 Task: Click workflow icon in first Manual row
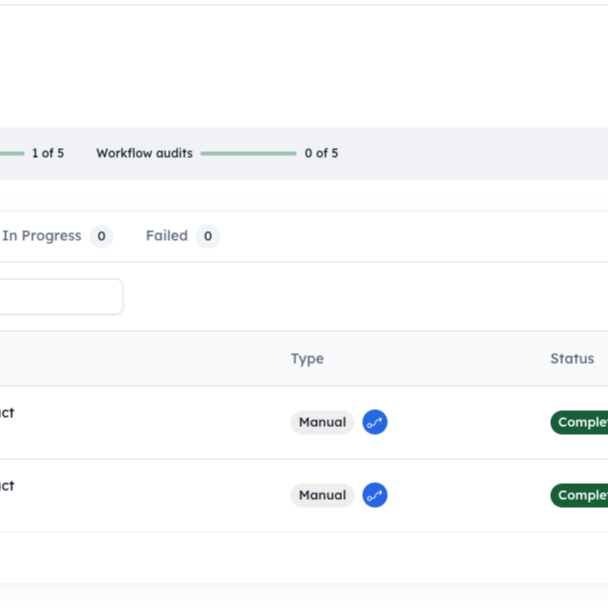click(x=375, y=422)
